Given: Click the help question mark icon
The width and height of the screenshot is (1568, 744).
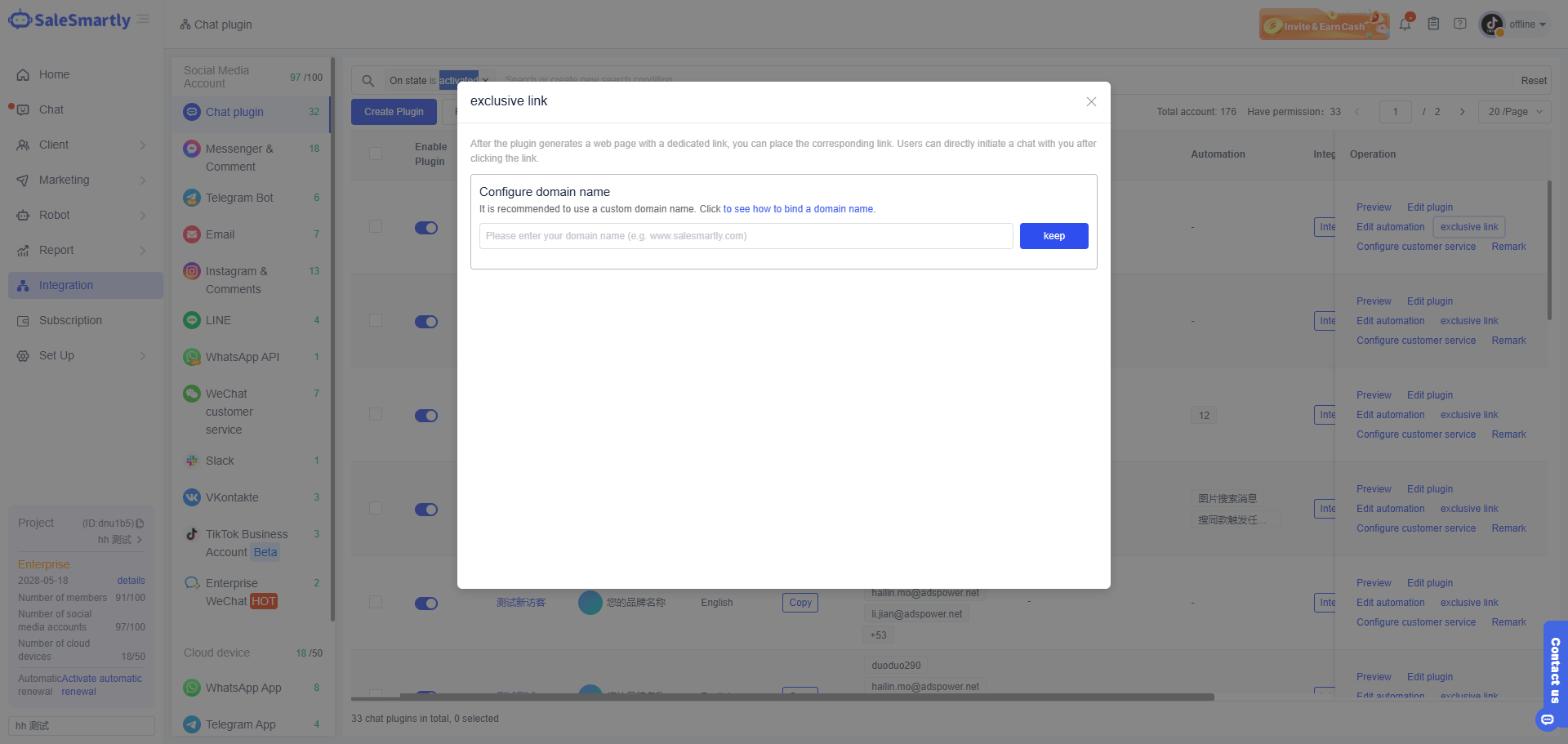Looking at the screenshot, I should tap(1460, 24).
